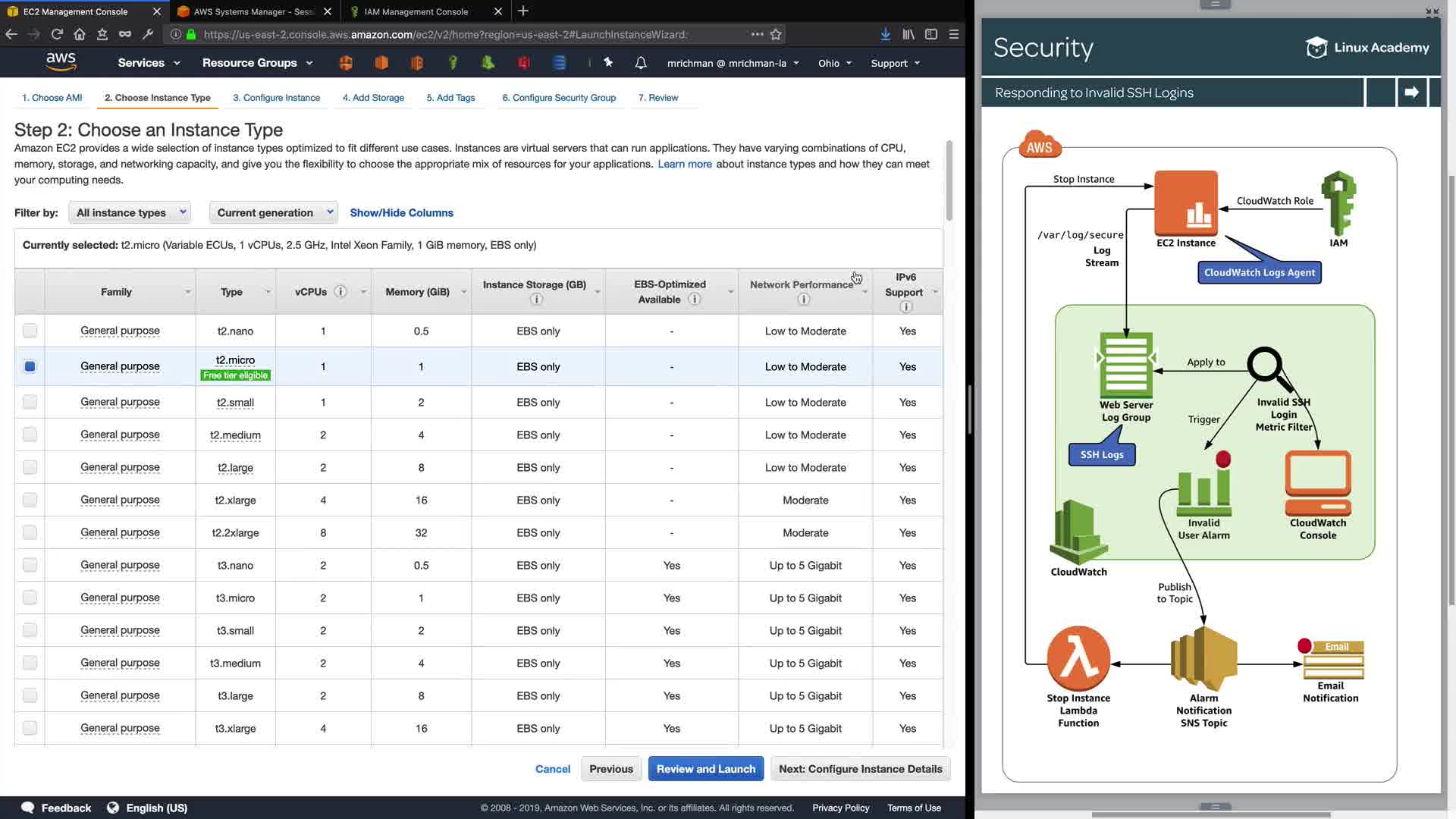Go to 3. Configure Instance step
The height and width of the screenshot is (819, 1456).
[276, 98]
